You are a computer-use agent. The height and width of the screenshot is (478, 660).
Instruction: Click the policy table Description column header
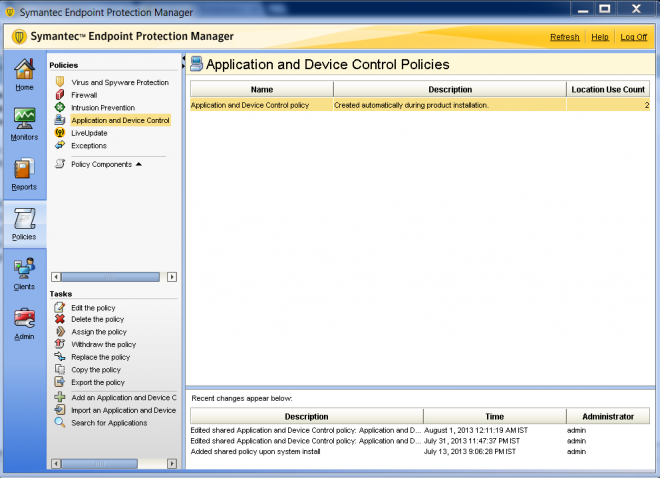point(450,89)
